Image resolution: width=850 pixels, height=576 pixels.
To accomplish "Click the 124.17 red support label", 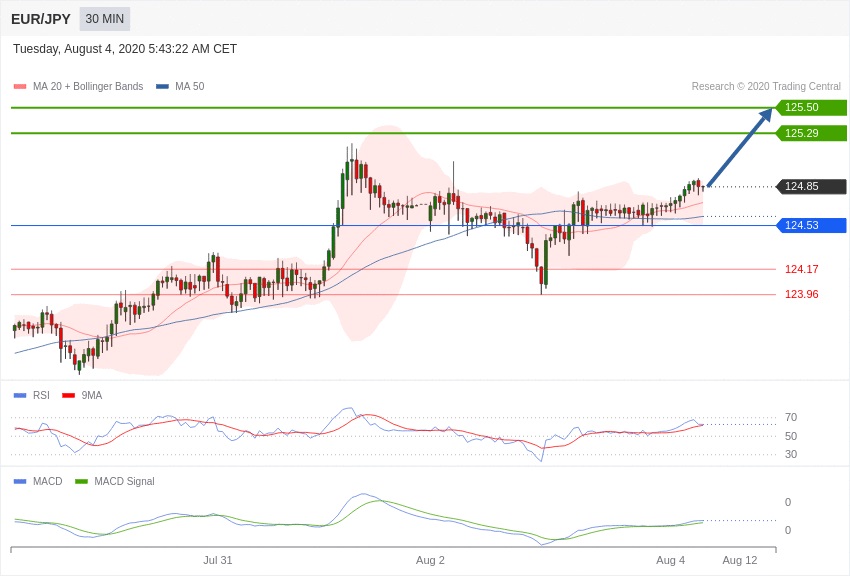I will [x=801, y=269].
